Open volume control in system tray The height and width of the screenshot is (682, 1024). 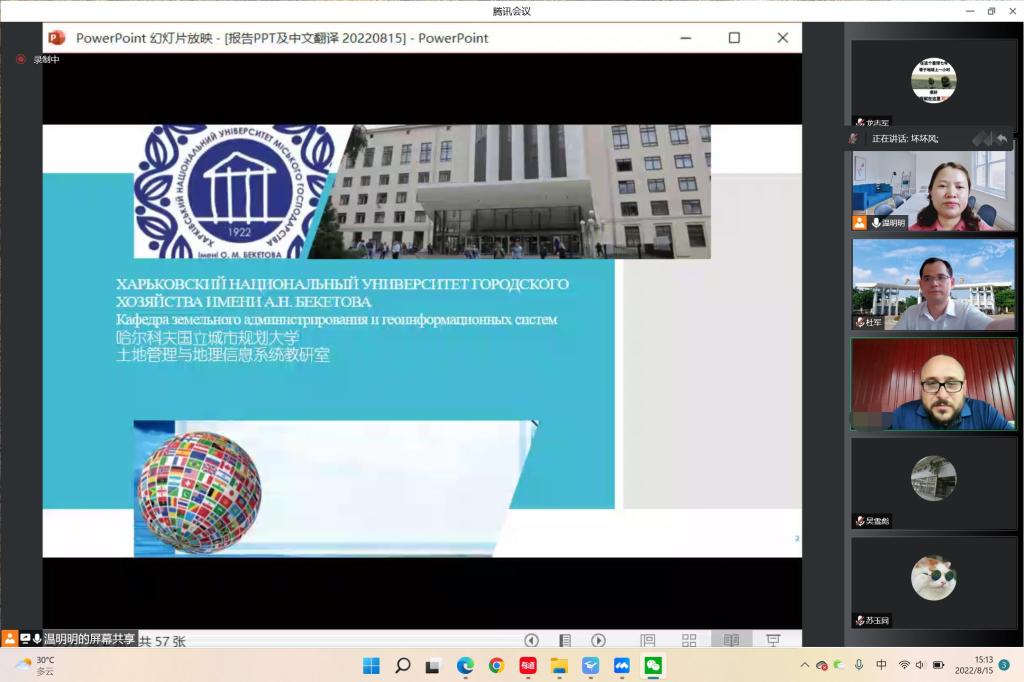(920, 665)
